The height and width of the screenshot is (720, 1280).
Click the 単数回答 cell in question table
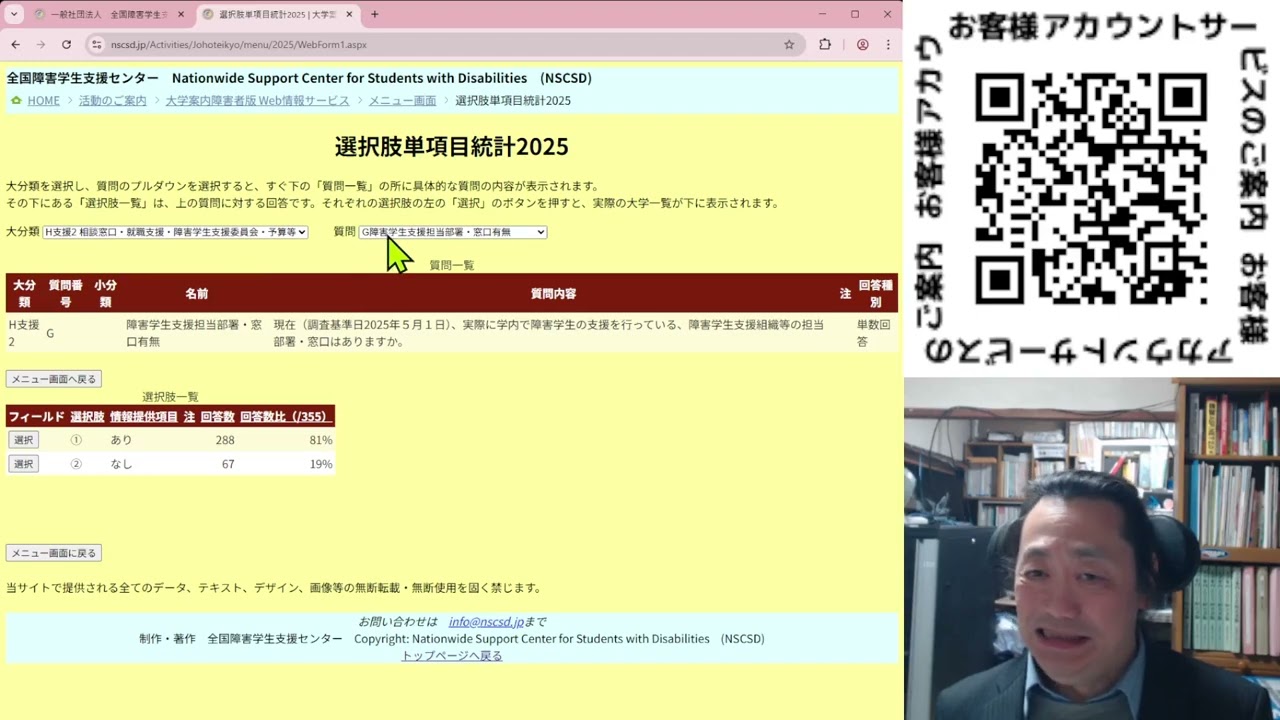875,333
